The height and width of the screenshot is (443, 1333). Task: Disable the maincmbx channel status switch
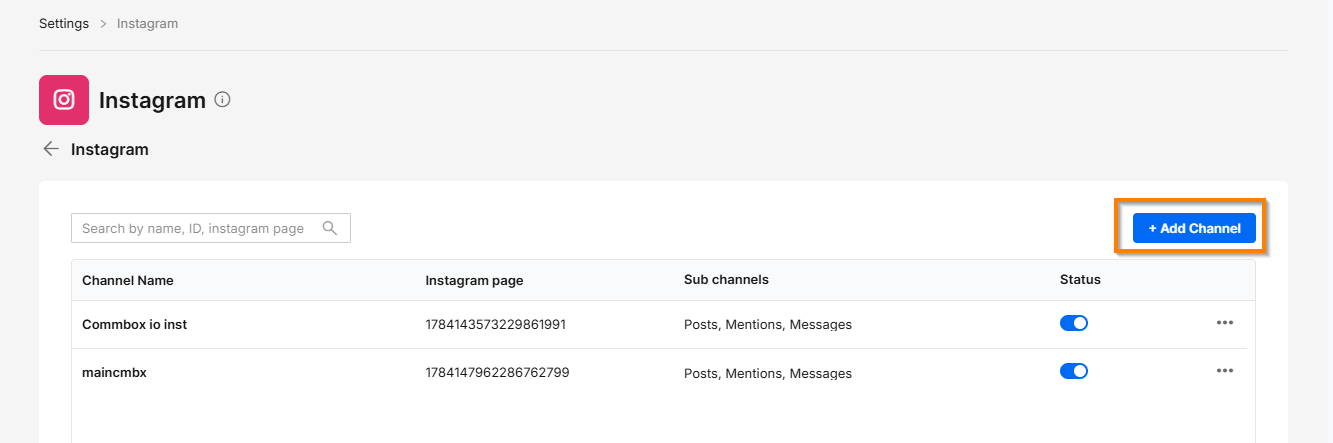[1074, 371]
